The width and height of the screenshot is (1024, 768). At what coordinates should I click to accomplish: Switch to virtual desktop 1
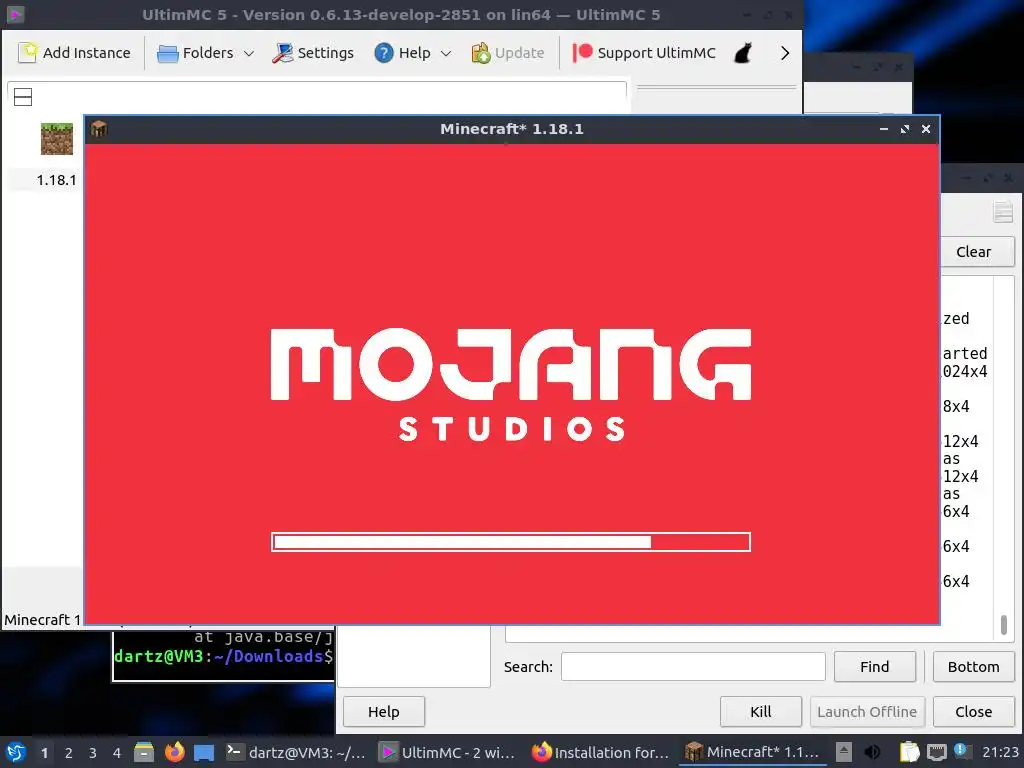coord(44,753)
